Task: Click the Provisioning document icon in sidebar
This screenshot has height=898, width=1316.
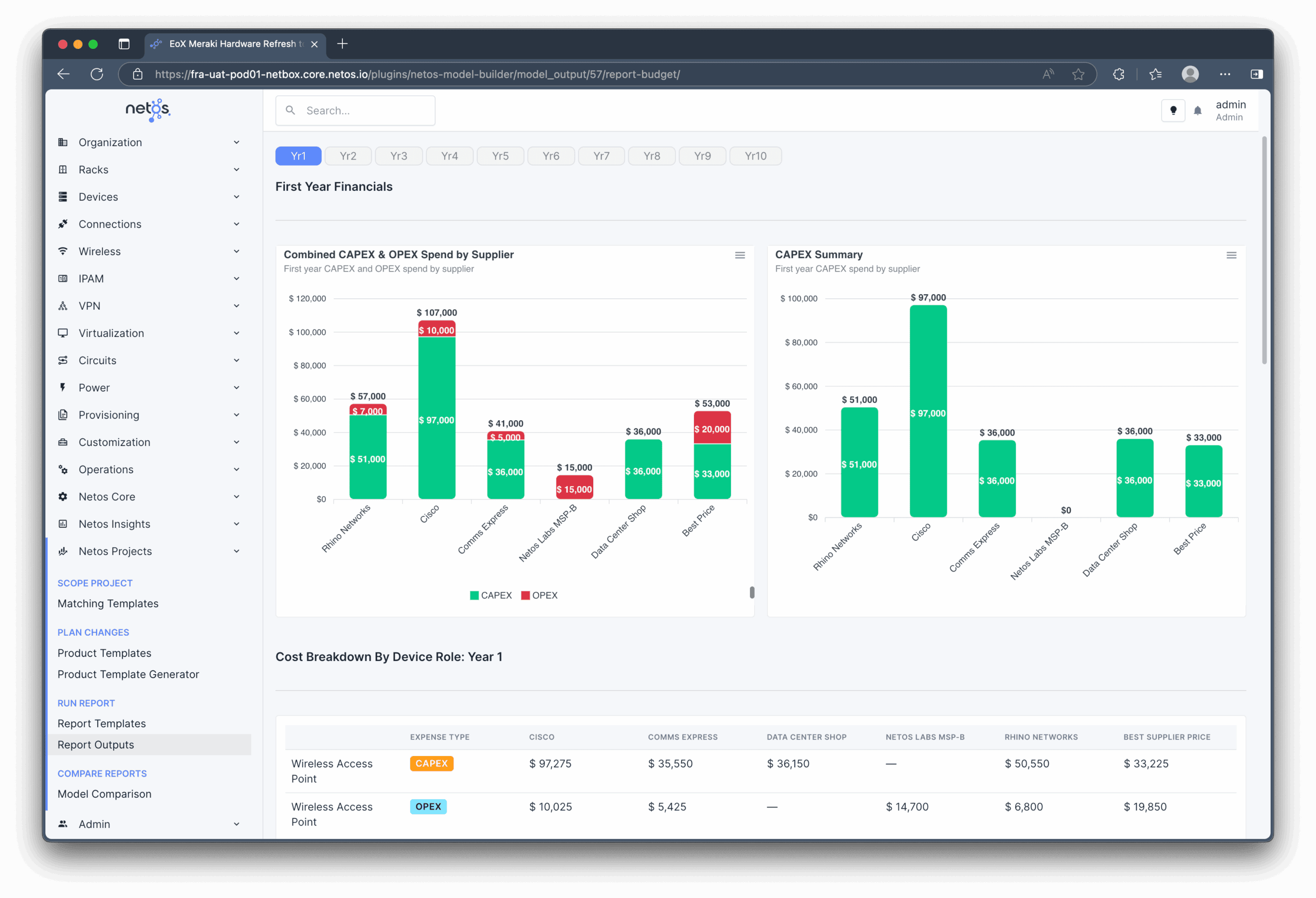Action: [63, 415]
